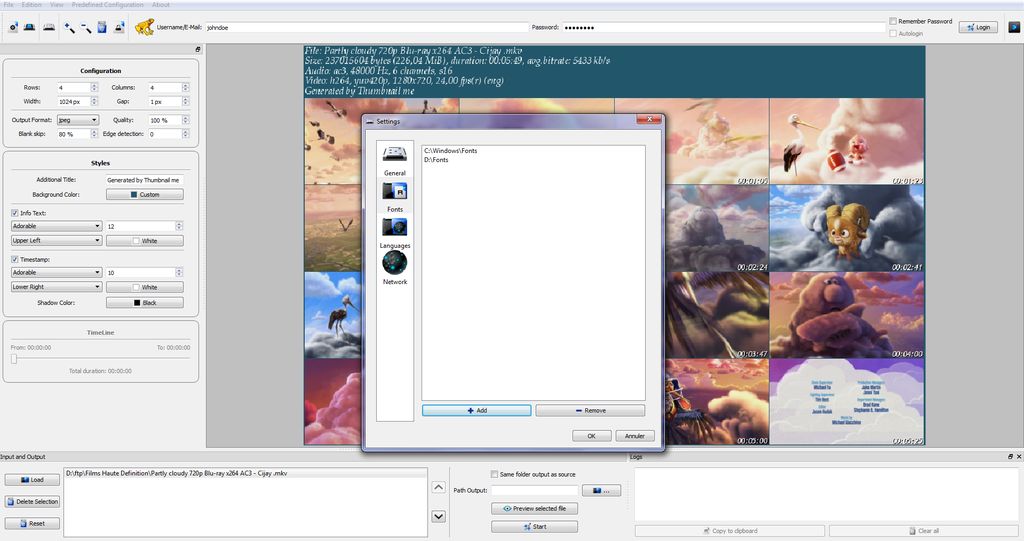Open the View menu
The height and width of the screenshot is (541, 1024).
coord(57,5)
